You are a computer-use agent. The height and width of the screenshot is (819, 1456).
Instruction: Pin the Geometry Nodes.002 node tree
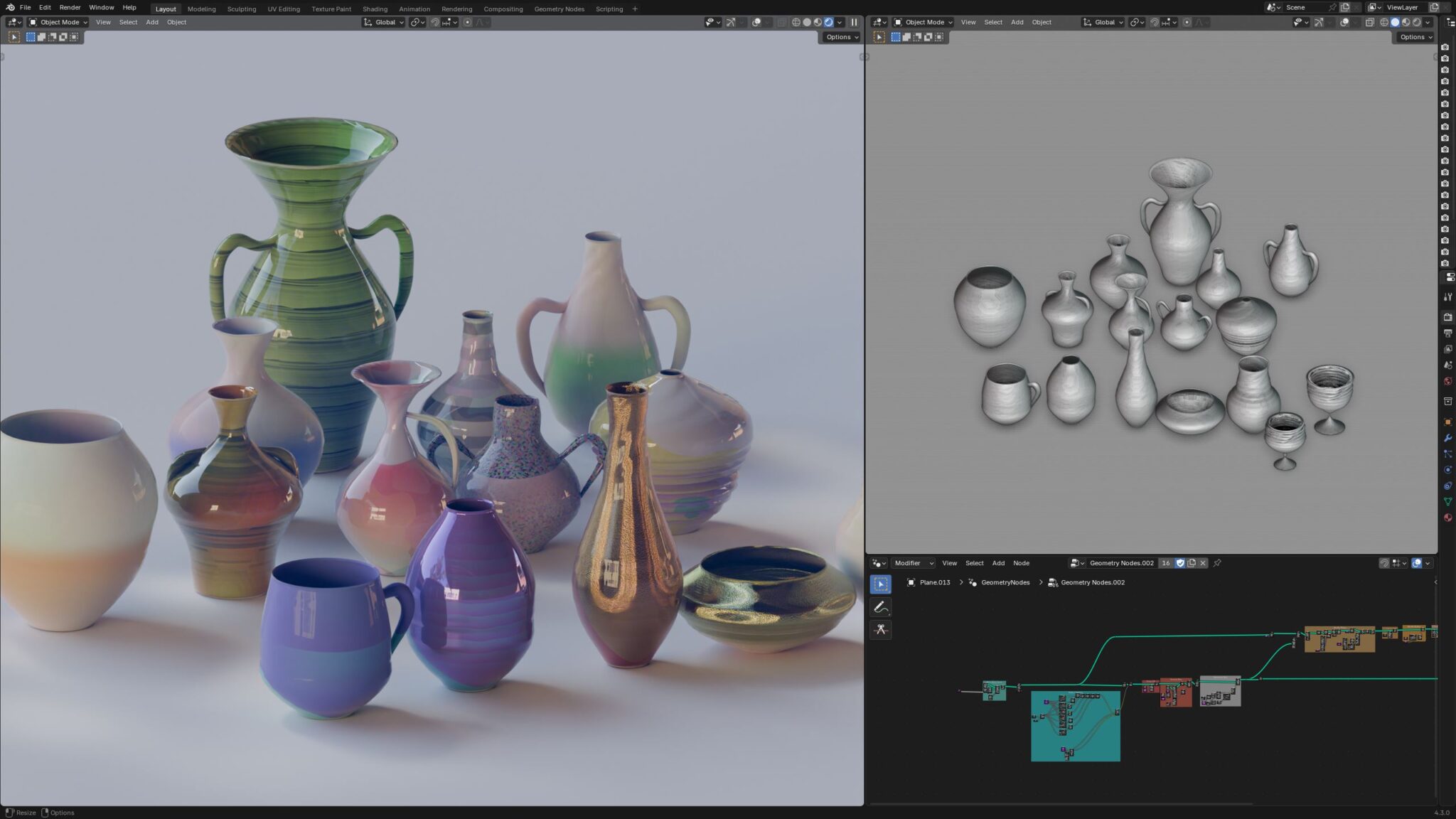[x=1217, y=562]
